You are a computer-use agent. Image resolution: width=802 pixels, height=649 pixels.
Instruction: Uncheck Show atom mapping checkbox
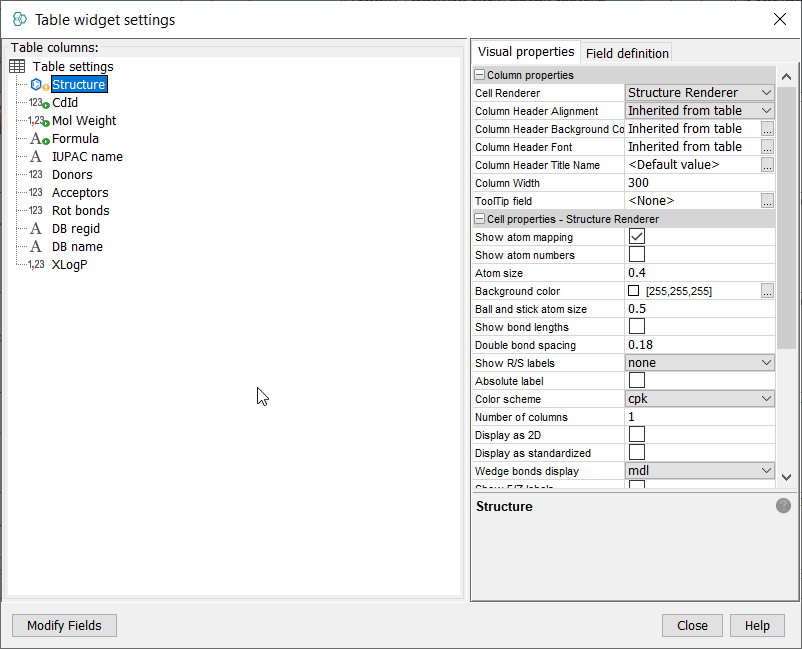(x=636, y=237)
